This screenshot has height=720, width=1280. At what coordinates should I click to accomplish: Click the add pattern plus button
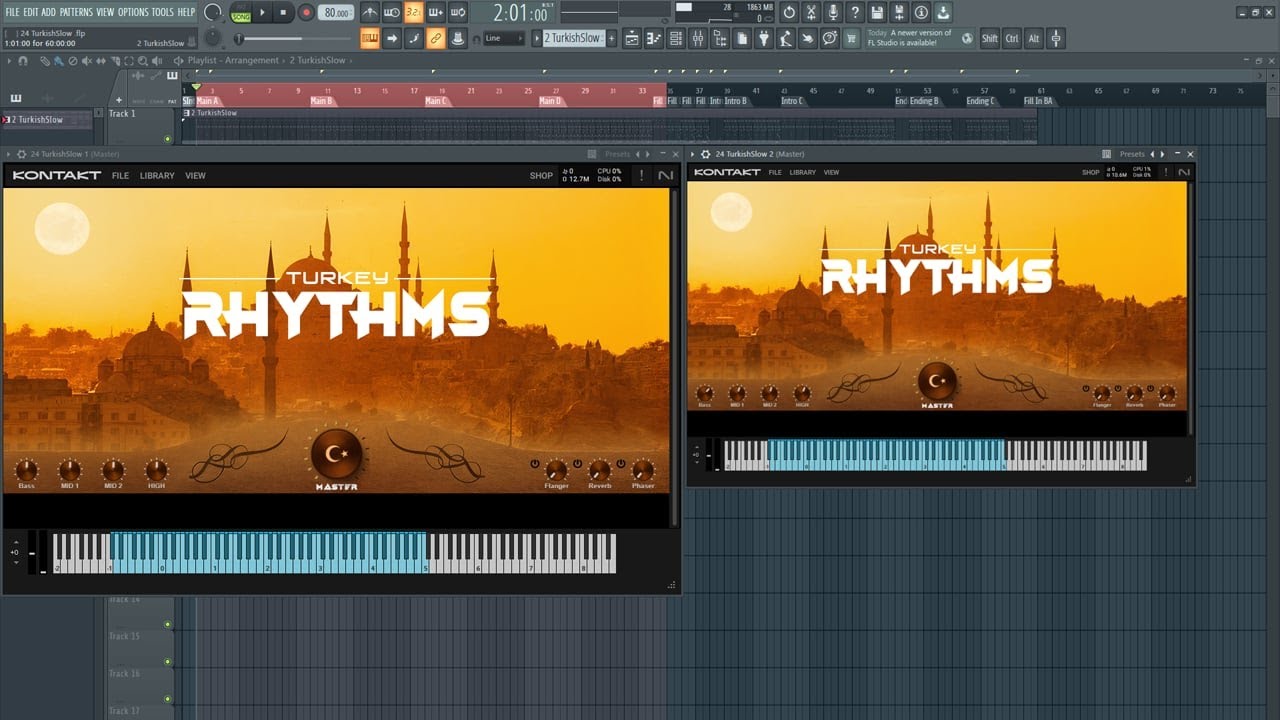(612, 38)
